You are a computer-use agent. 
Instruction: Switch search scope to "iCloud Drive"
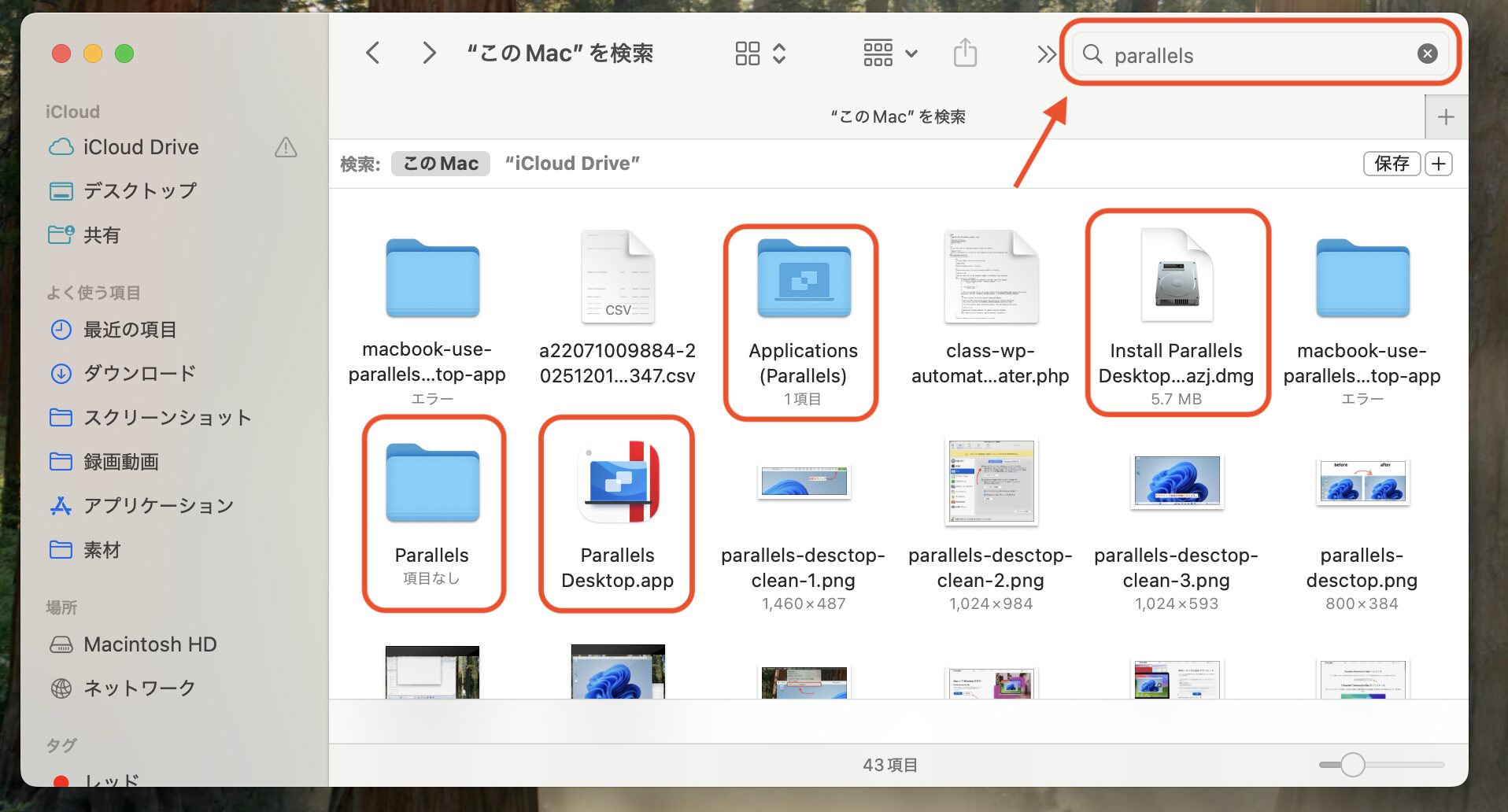(572, 164)
